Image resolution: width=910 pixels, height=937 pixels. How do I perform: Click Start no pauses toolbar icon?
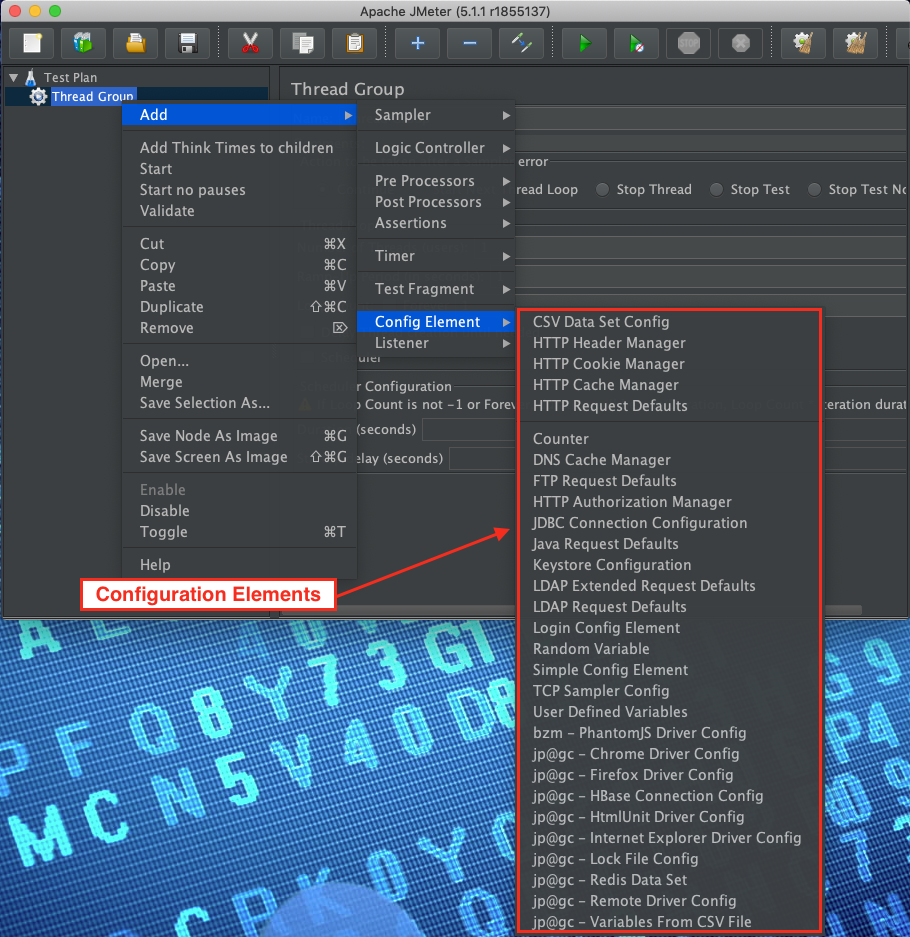636,43
